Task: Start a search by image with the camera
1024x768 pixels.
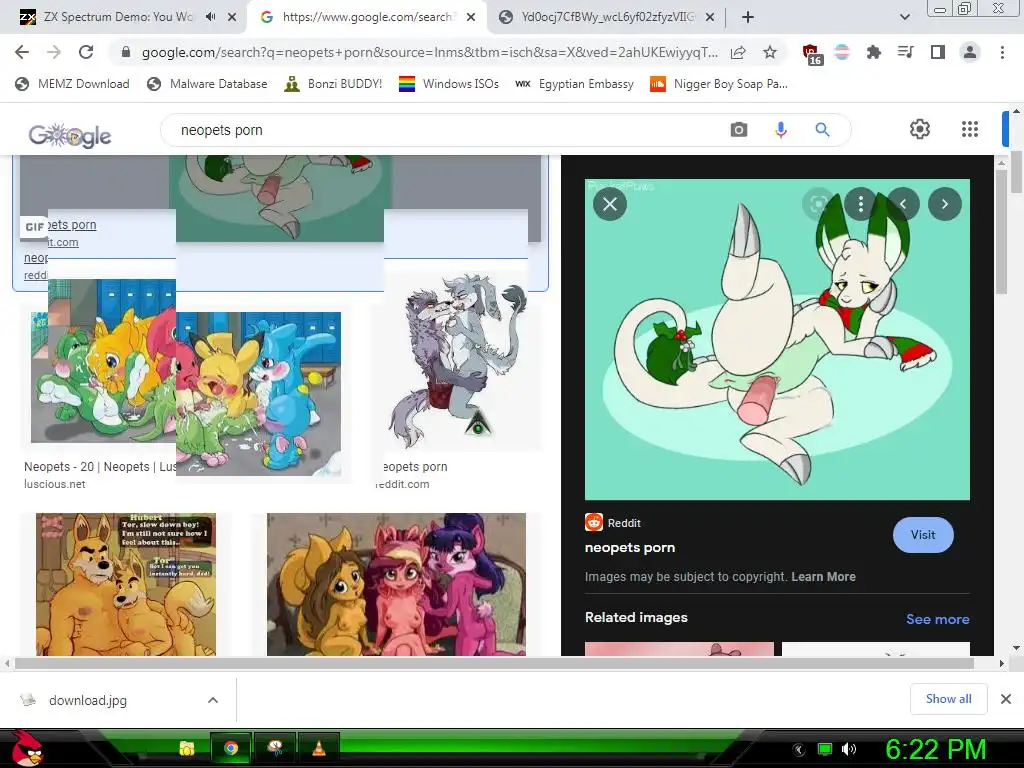Action: pos(739,129)
